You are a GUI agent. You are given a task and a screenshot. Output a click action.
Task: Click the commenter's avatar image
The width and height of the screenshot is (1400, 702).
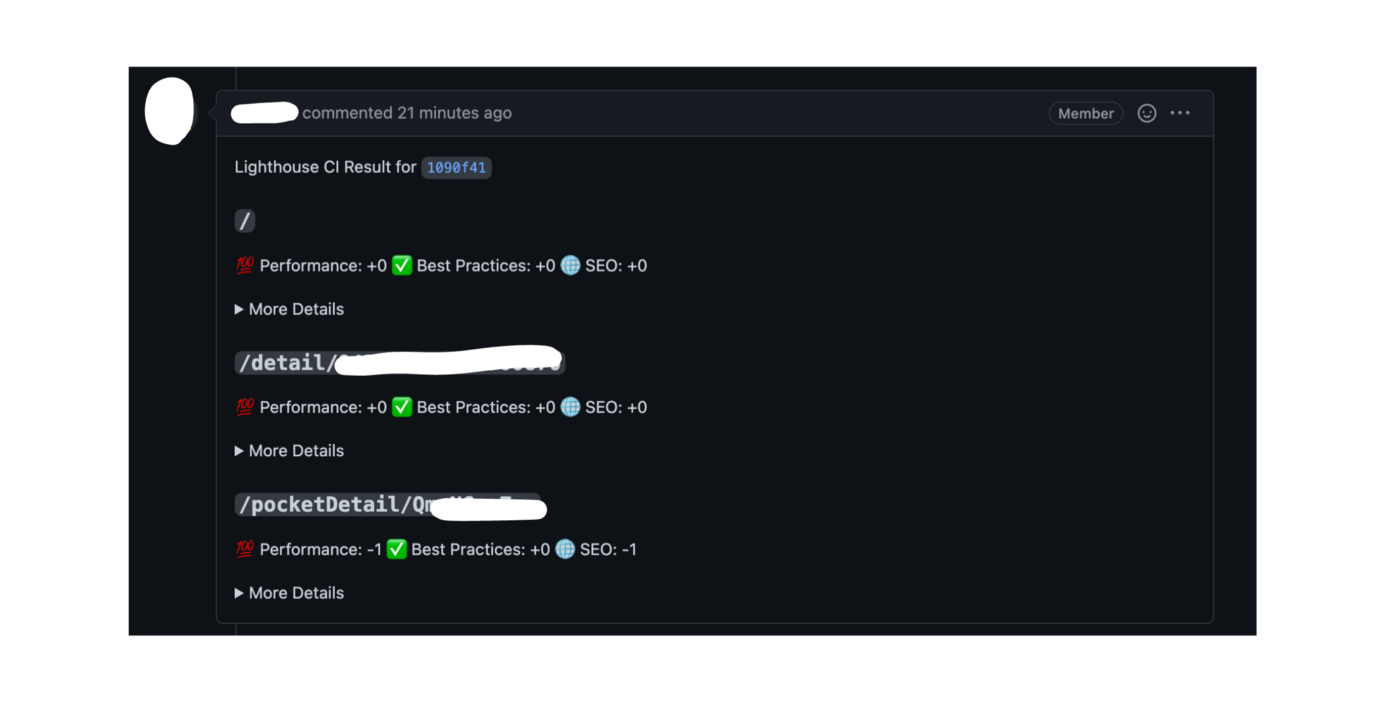(x=170, y=111)
